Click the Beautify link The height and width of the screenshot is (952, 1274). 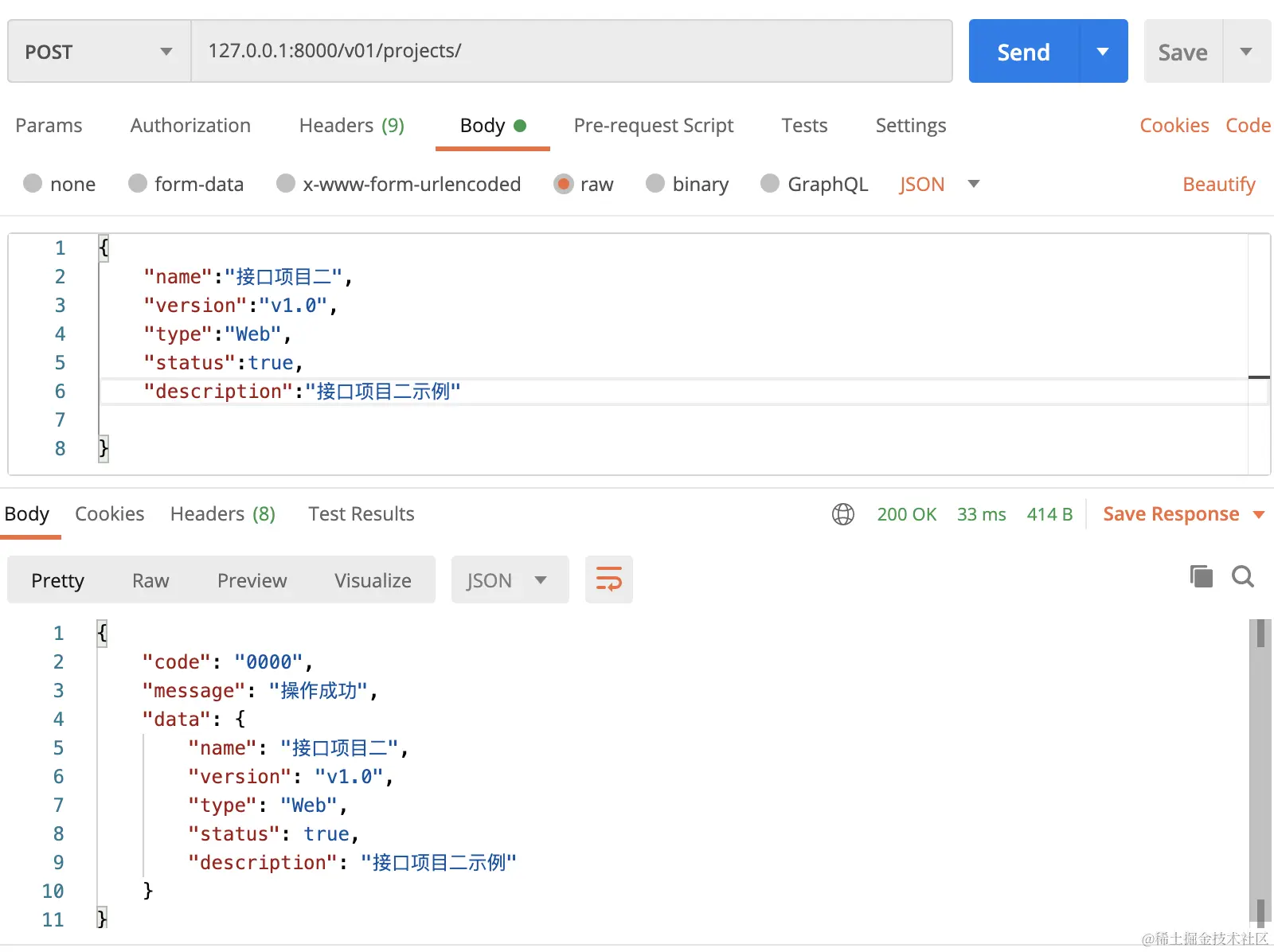1218,184
